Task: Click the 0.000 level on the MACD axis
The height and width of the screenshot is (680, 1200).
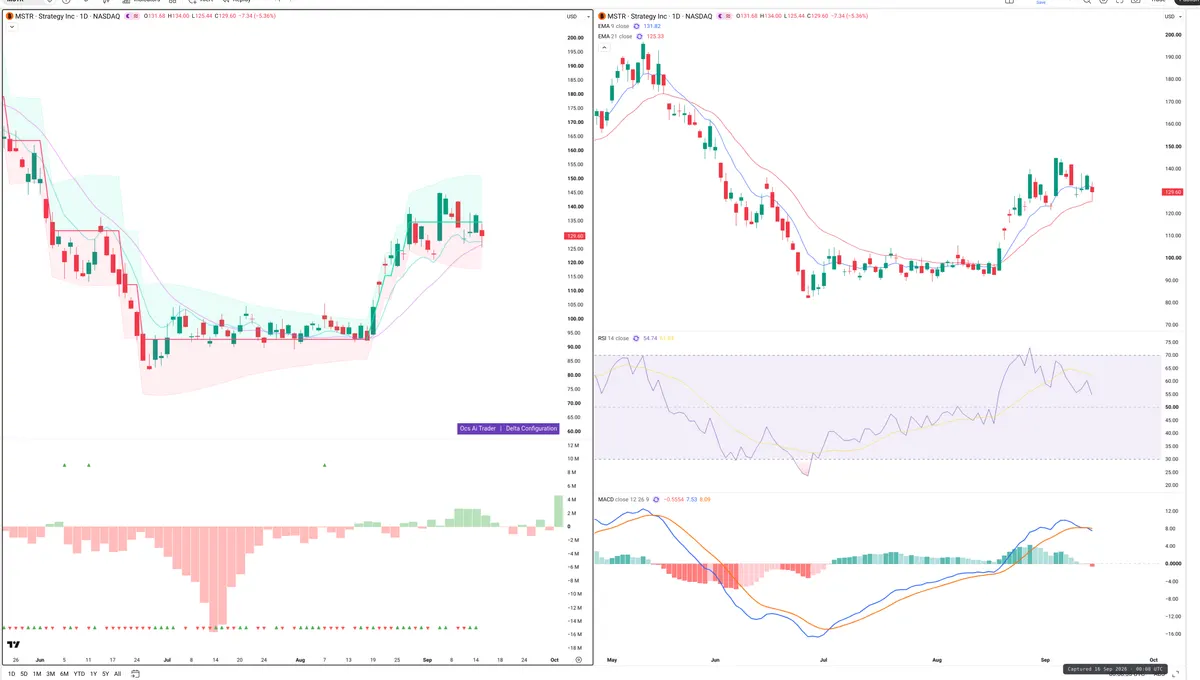Action: [1172, 563]
